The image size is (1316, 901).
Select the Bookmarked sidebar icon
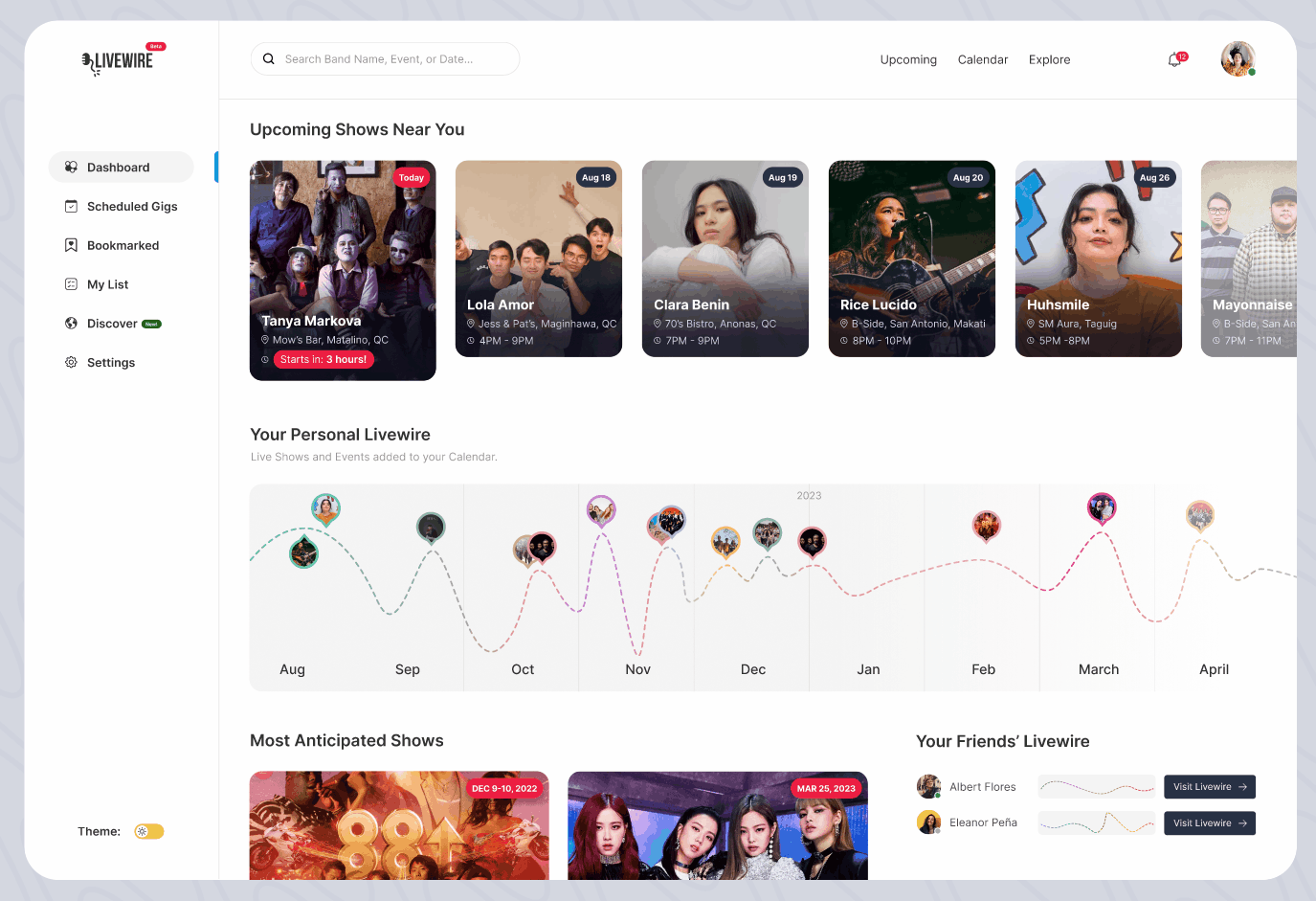(x=71, y=245)
